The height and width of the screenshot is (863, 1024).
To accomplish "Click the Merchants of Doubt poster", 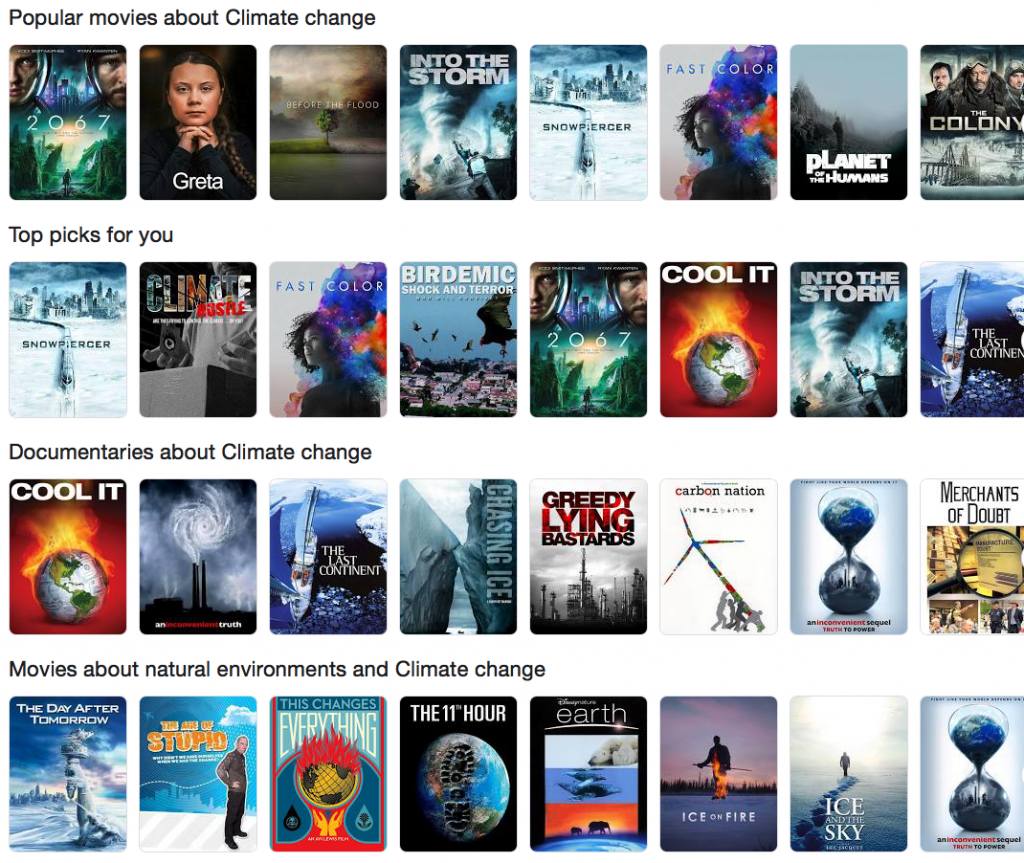I will pyautogui.click(x=971, y=556).
